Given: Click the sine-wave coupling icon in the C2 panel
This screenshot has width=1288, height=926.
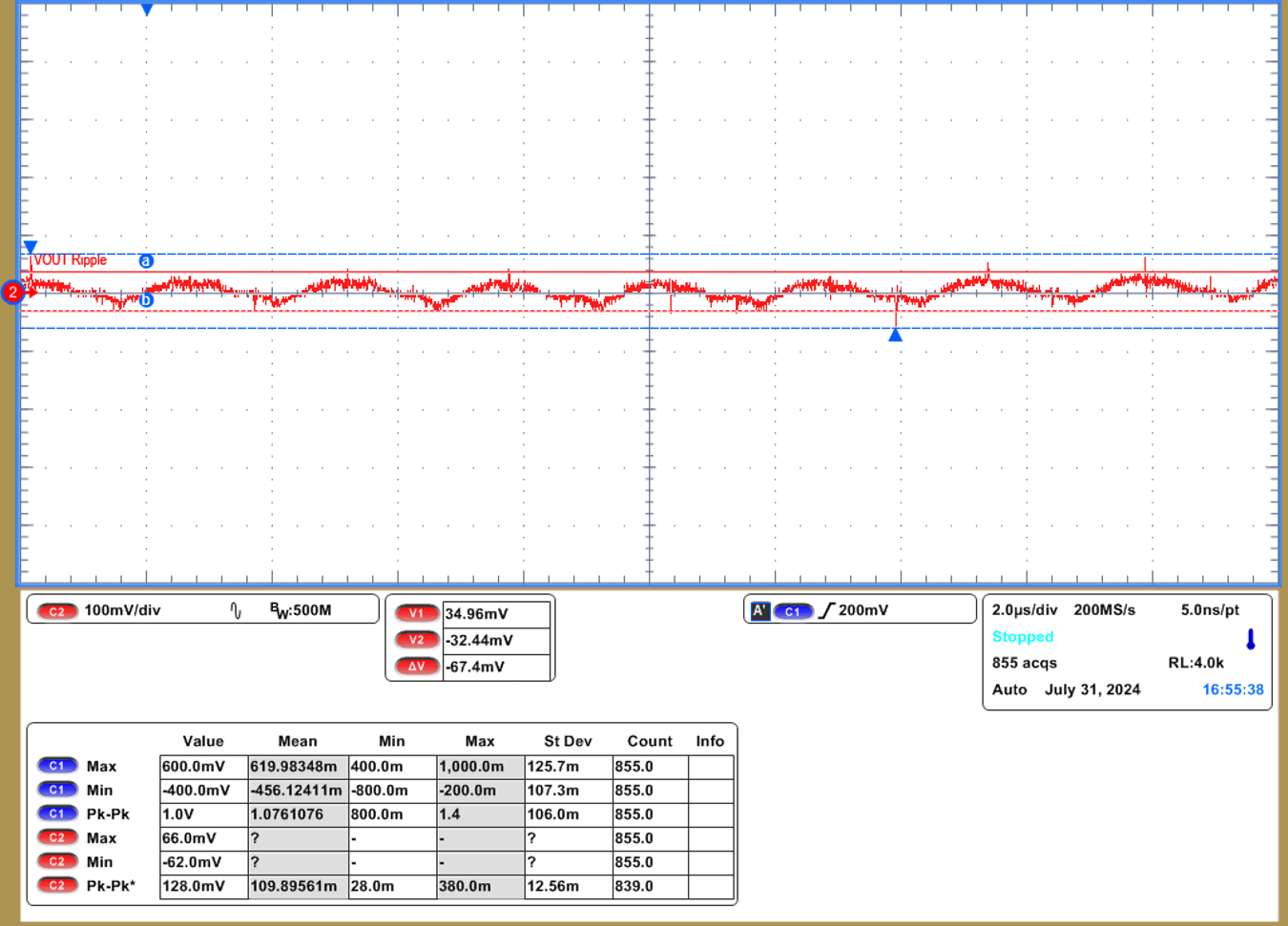Looking at the screenshot, I should click(x=236, y=610).
